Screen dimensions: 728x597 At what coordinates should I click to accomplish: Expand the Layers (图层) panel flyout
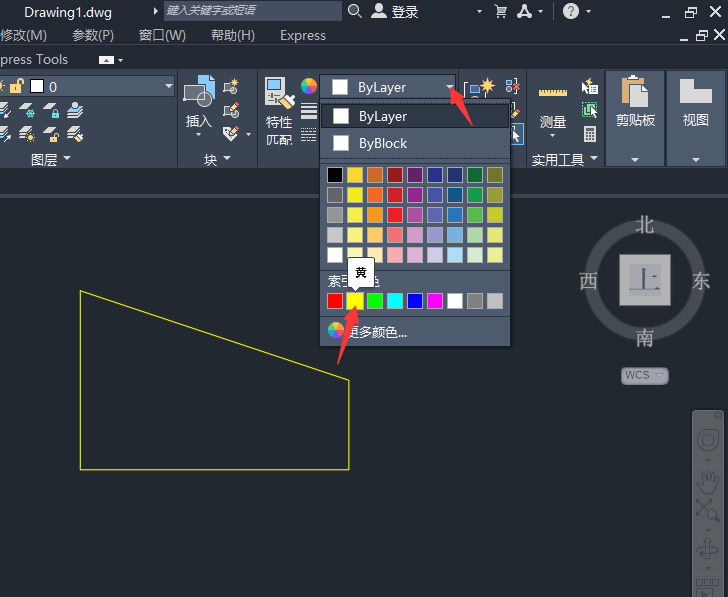[51, 159]
